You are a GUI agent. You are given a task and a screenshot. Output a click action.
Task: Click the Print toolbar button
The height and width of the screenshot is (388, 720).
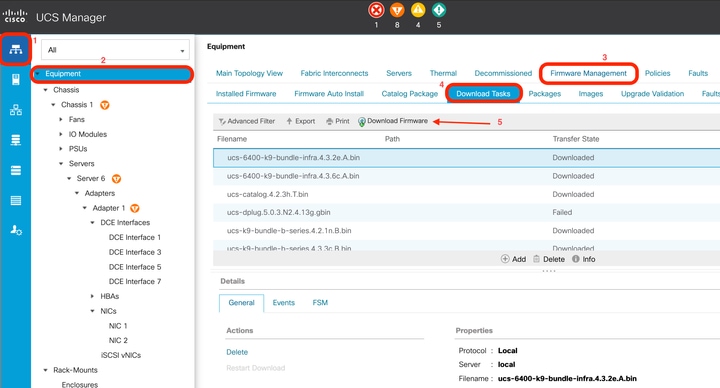[x=338, y=121]
